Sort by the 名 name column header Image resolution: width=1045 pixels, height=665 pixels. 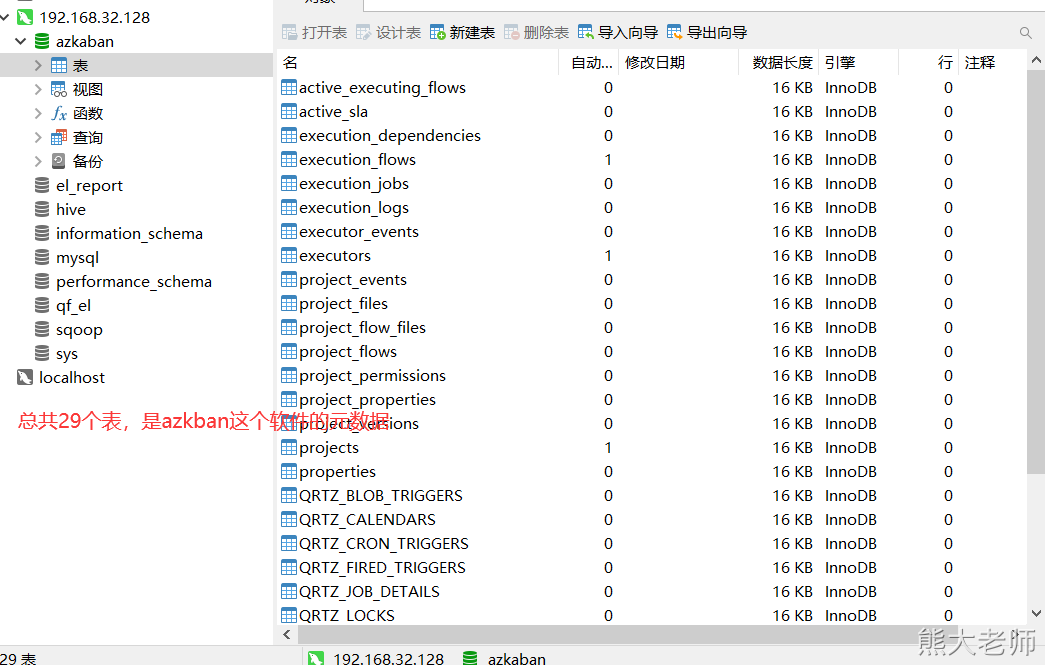(x=418, y=63)
